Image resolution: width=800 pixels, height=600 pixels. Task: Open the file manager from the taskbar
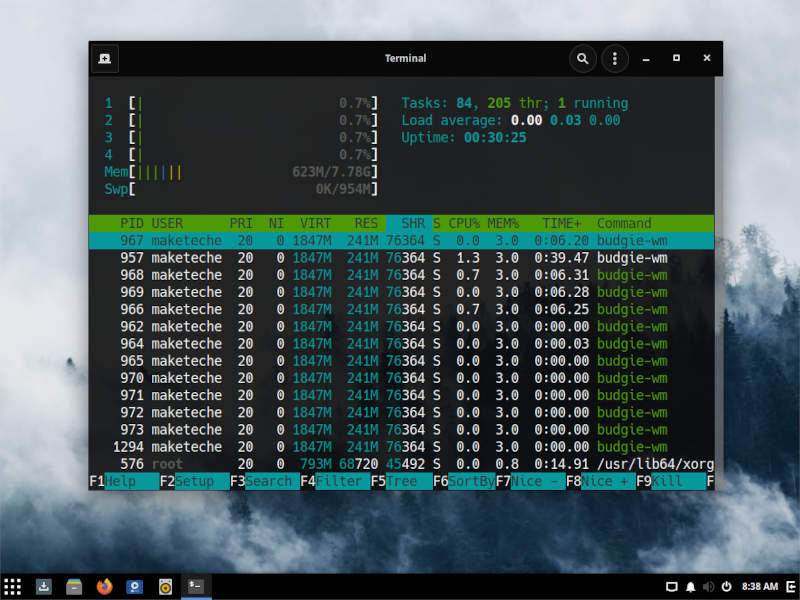pyautogui.click(x=73, y=587)
